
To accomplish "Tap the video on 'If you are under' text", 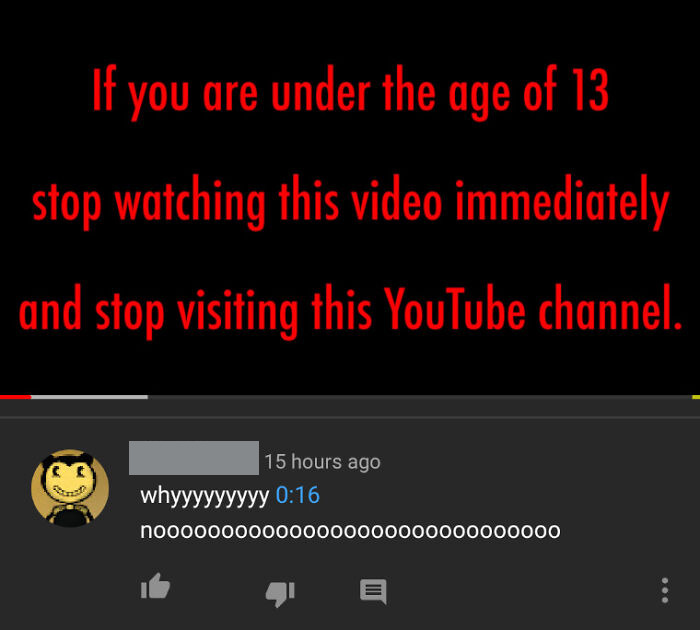I will coord(350,92).
